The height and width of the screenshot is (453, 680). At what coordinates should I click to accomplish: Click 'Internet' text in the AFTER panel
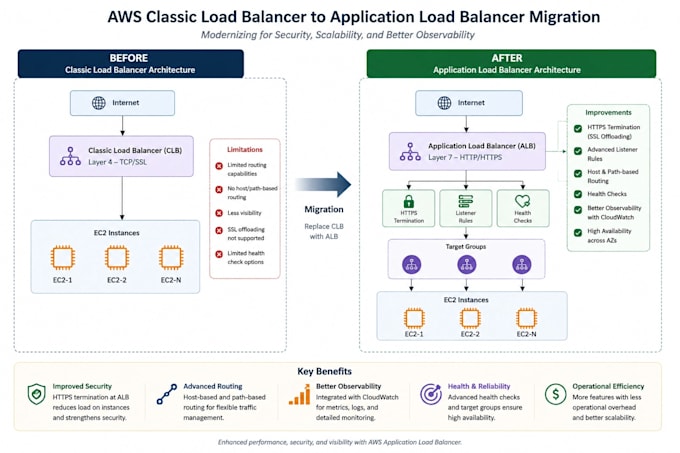471,103
